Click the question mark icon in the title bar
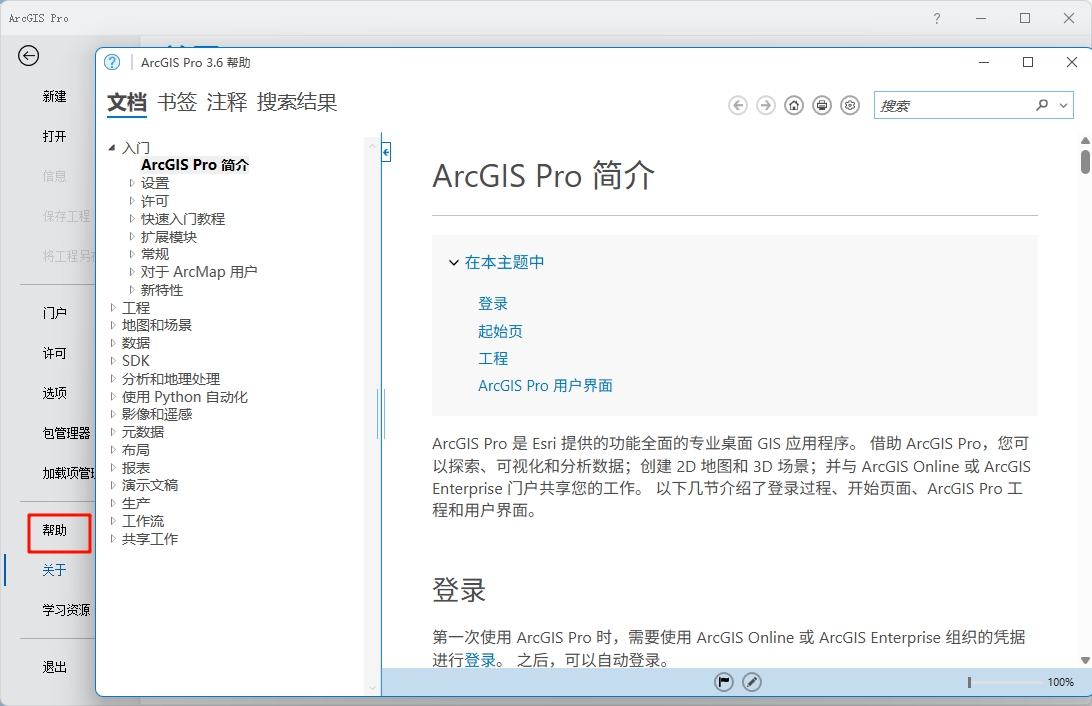1092x706 pixels. (x=936, y=18)
